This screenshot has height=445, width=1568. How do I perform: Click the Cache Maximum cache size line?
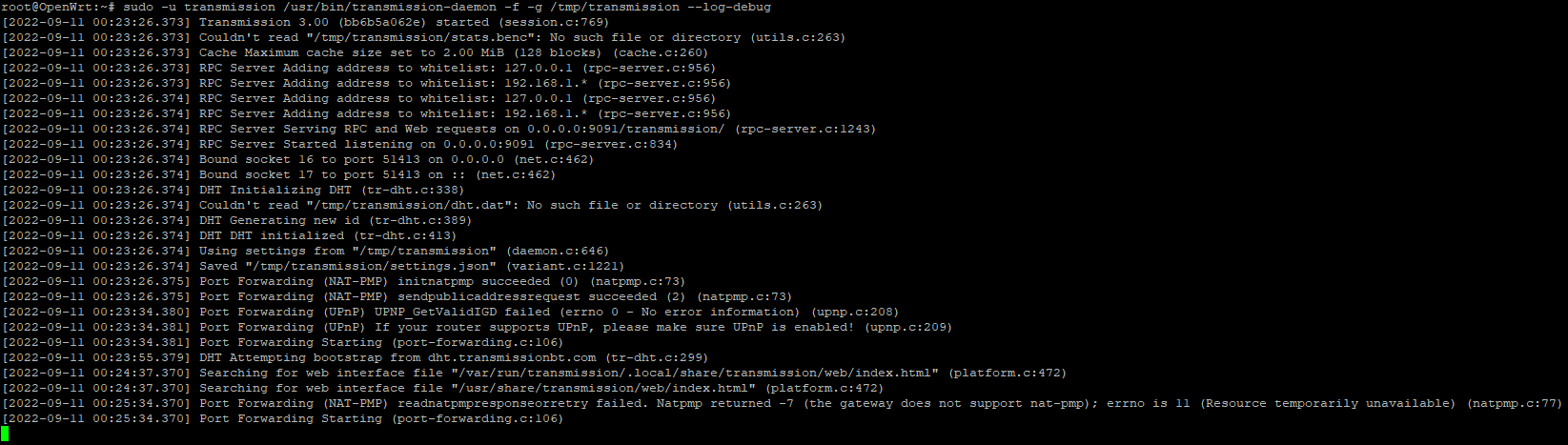[355, 52]
